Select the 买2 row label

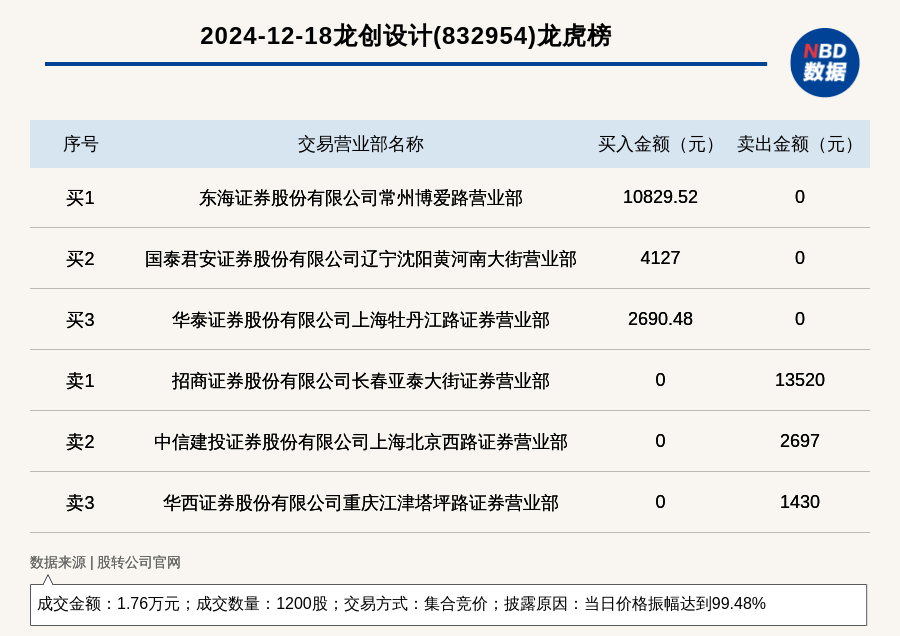pyautogui.click(x=80, y=259)
